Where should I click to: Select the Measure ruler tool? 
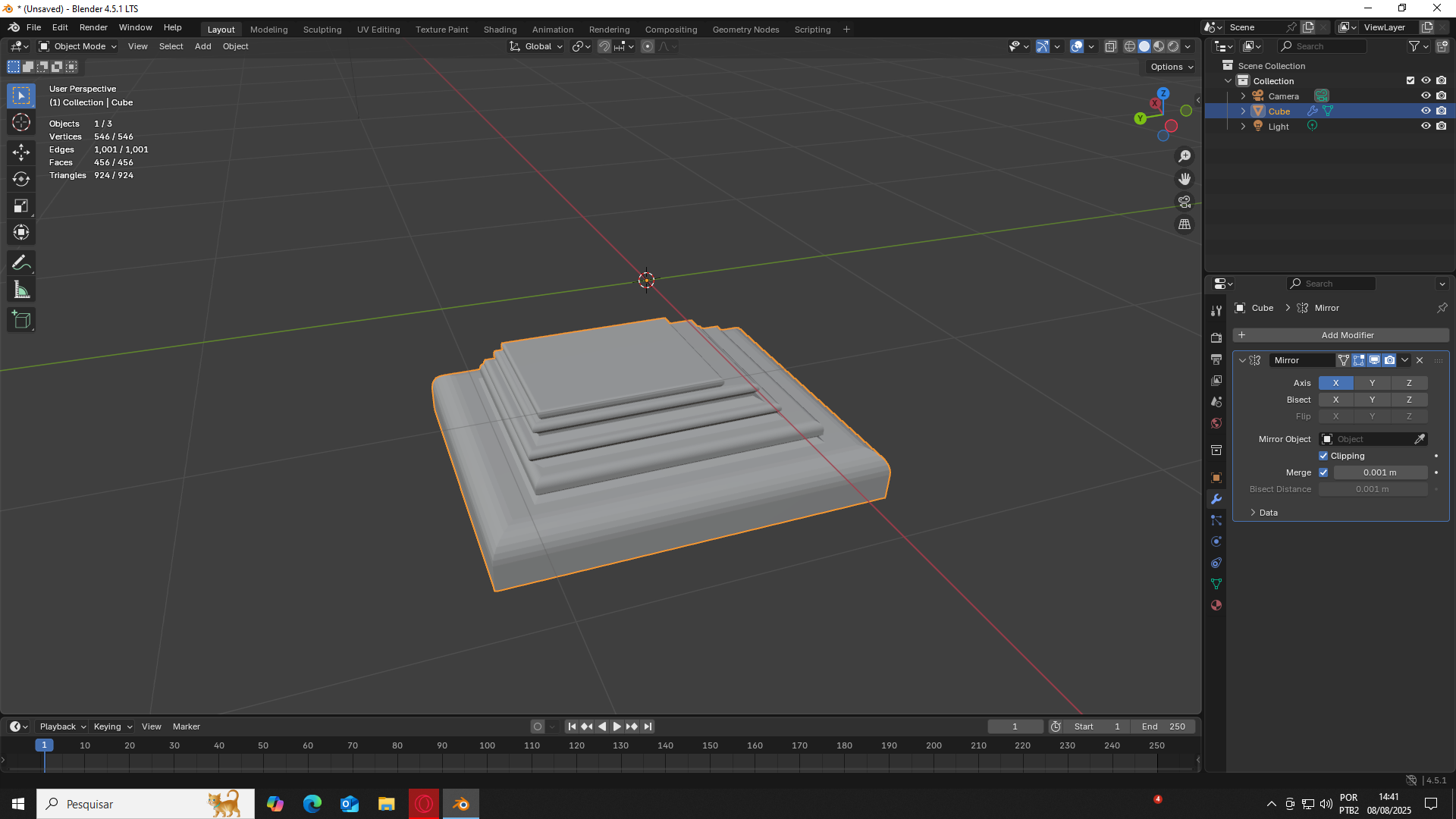pos(21,290)
